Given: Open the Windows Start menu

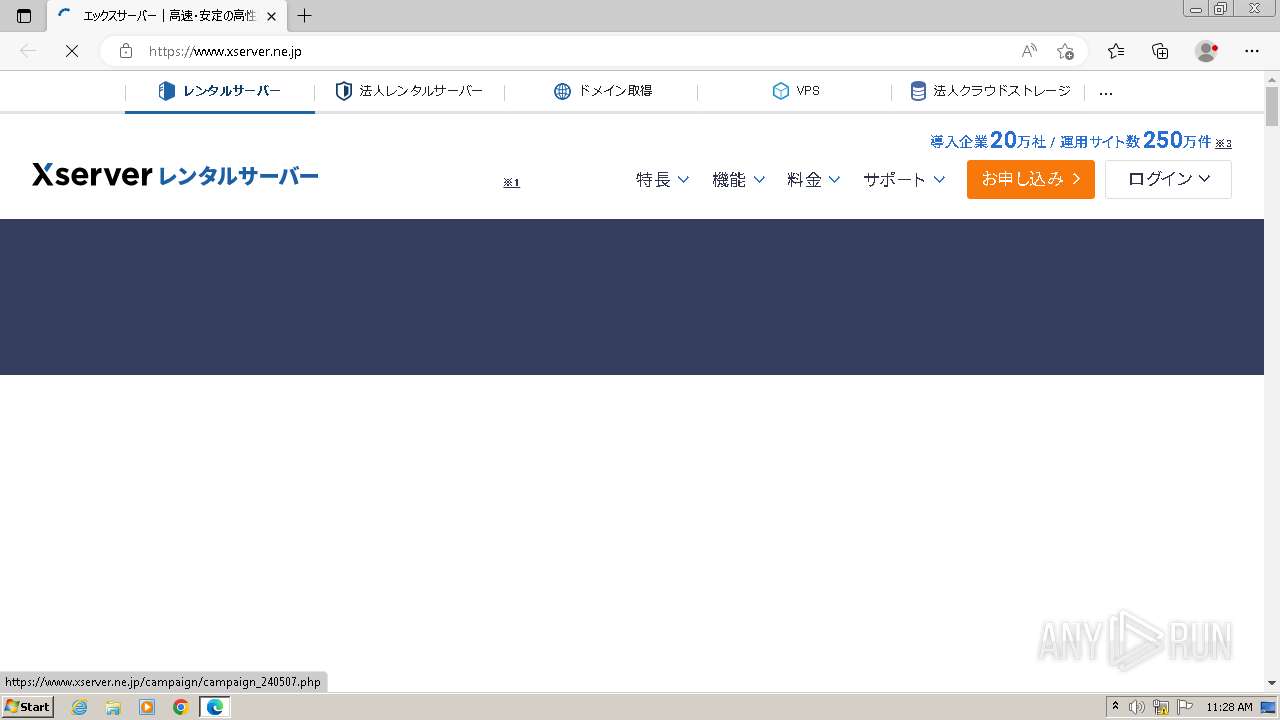Looking at the screenshot, I should pyautogui.click(x=27, y=707).
